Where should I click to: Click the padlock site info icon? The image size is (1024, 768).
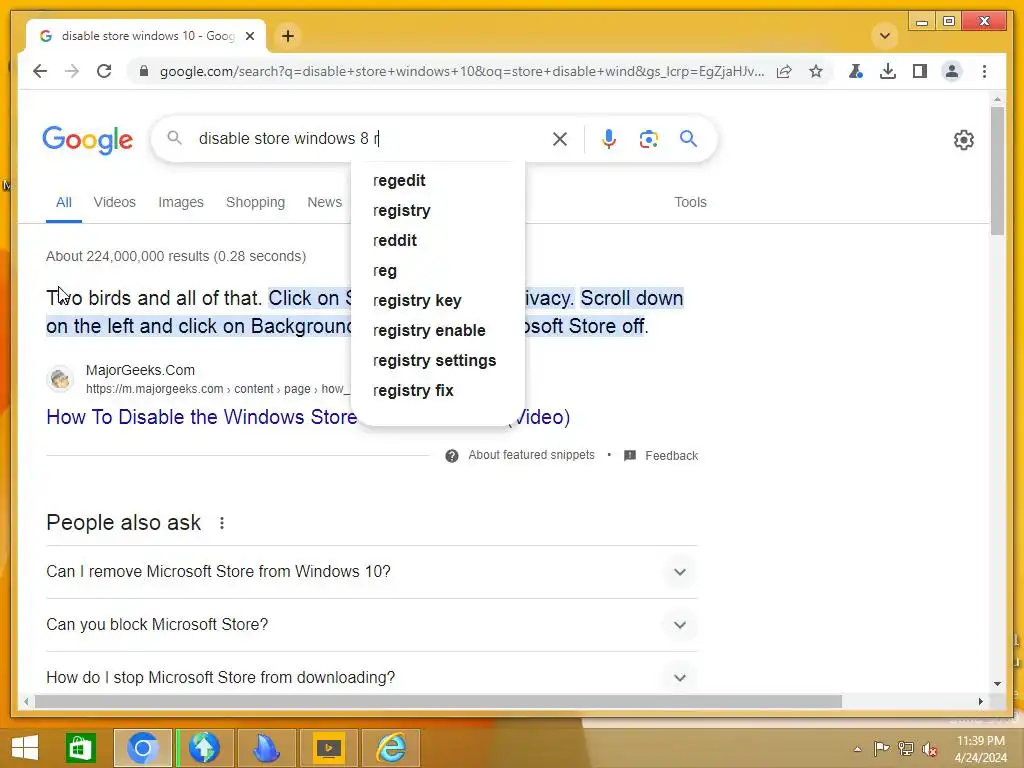pyautogui.click(x=144, y=71)
